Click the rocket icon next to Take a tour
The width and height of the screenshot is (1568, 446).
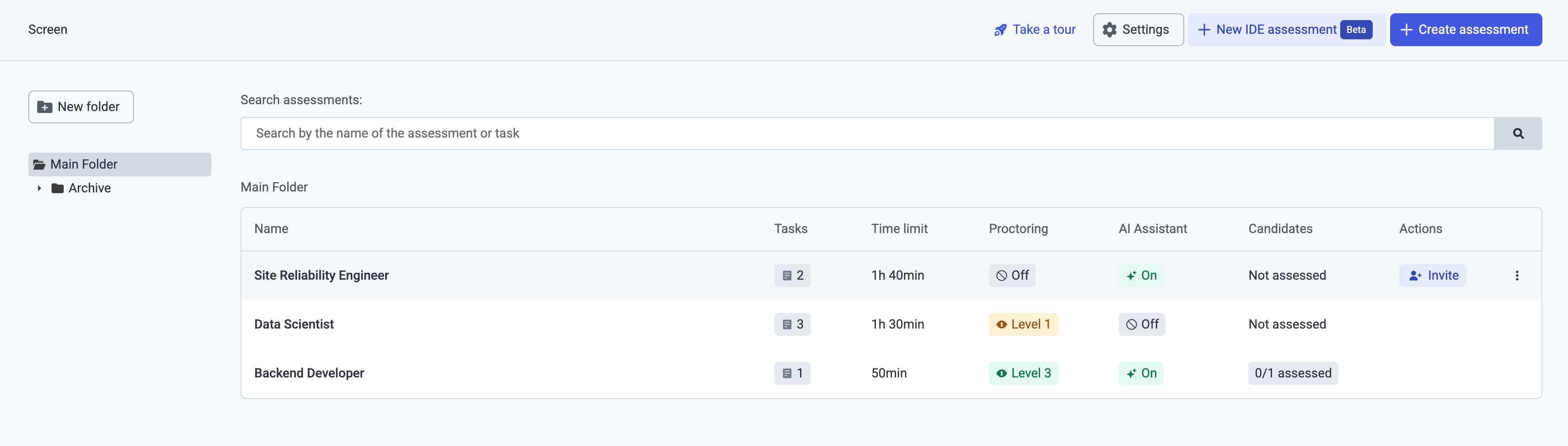click(1000, 29)
